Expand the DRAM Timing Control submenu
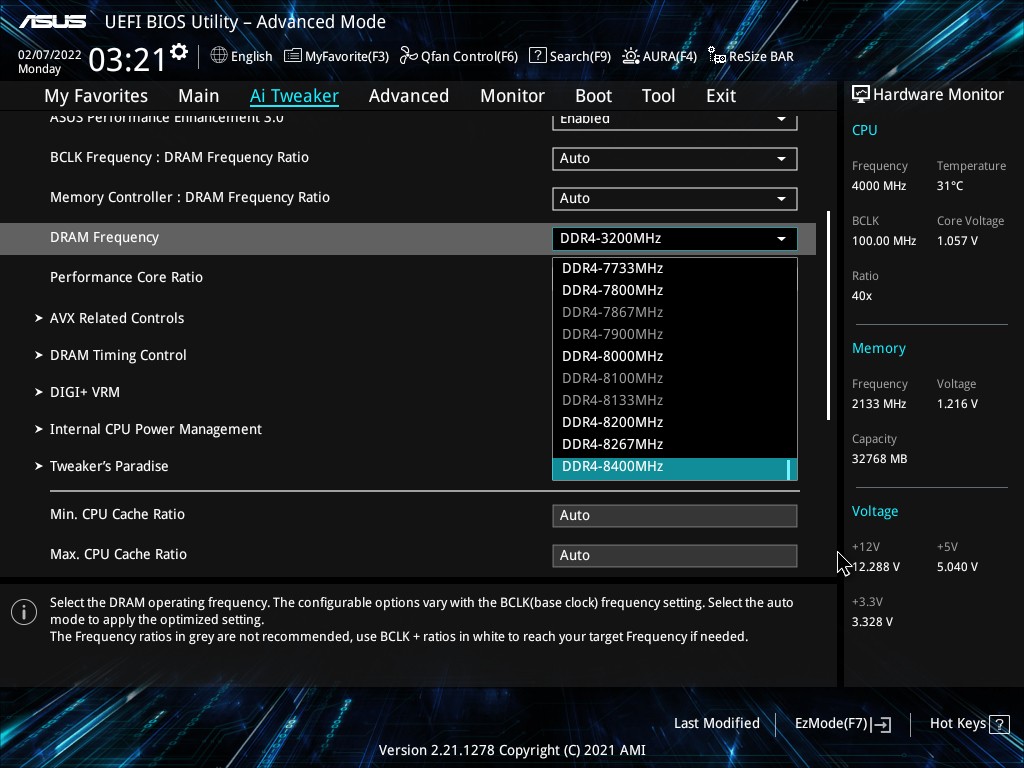Image resolution: width=1024 pixels, height=768 pixels. [x=118, y=355]
